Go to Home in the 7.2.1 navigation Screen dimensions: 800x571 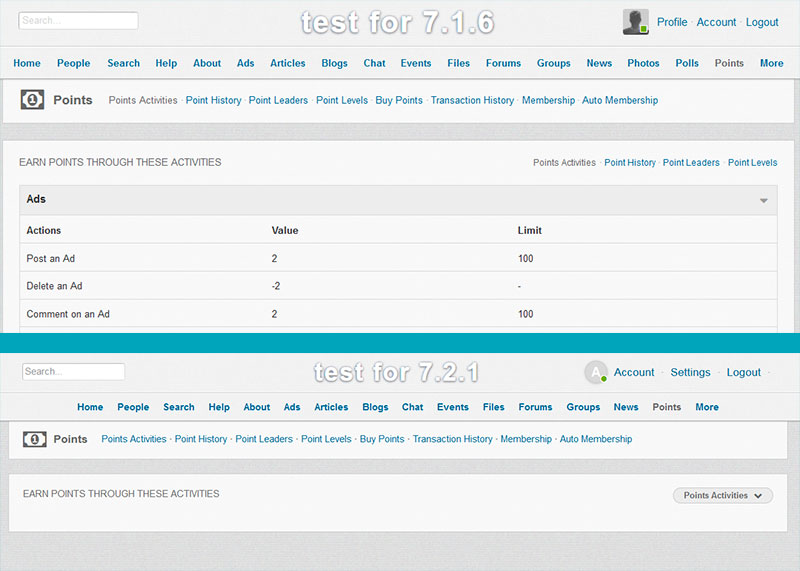coord(90,407)
